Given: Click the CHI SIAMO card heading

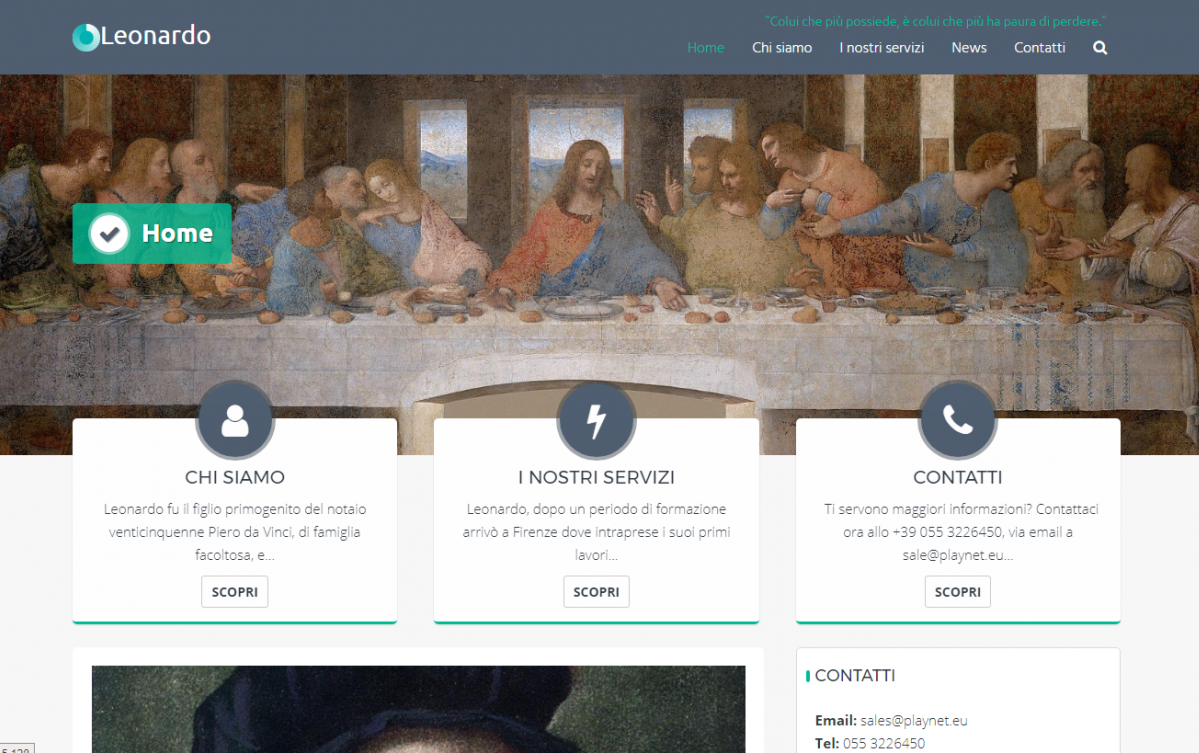Looking at the screenshot, I should 235,477.
